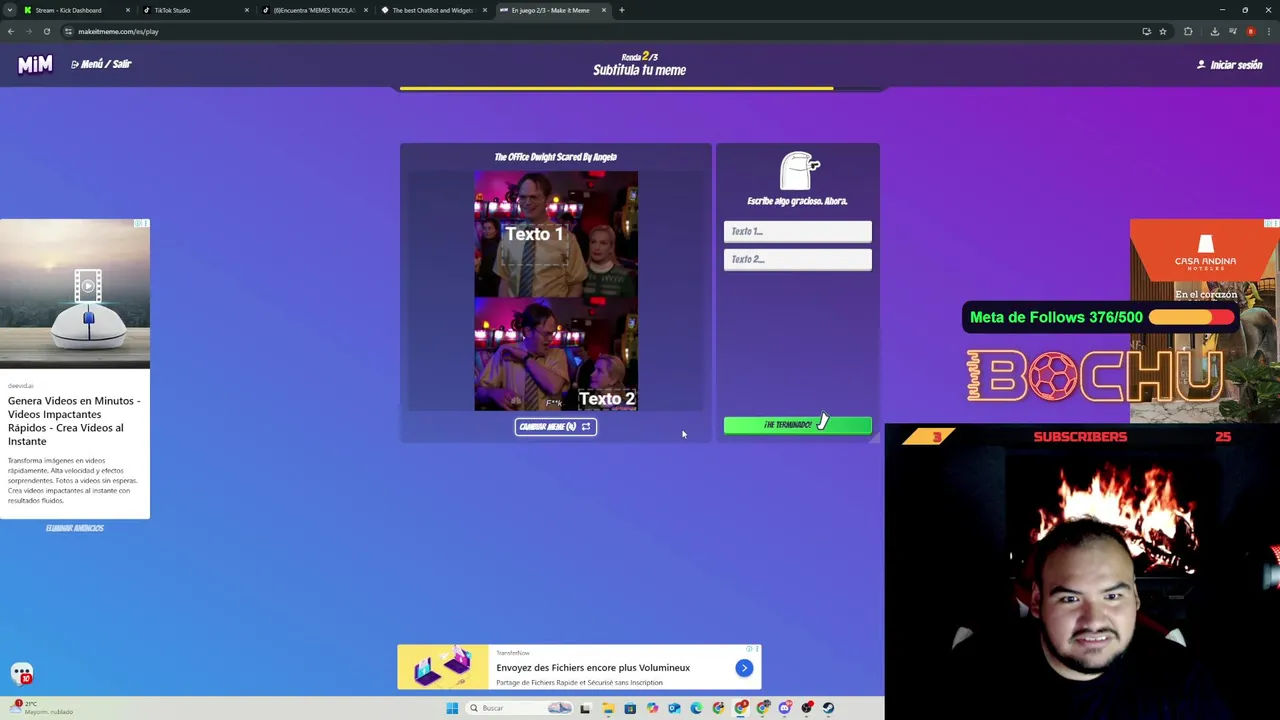Viewport: 1280px width, 720px height.
Task: Click the bottom ad arrow button
Action: click(744, 668)
